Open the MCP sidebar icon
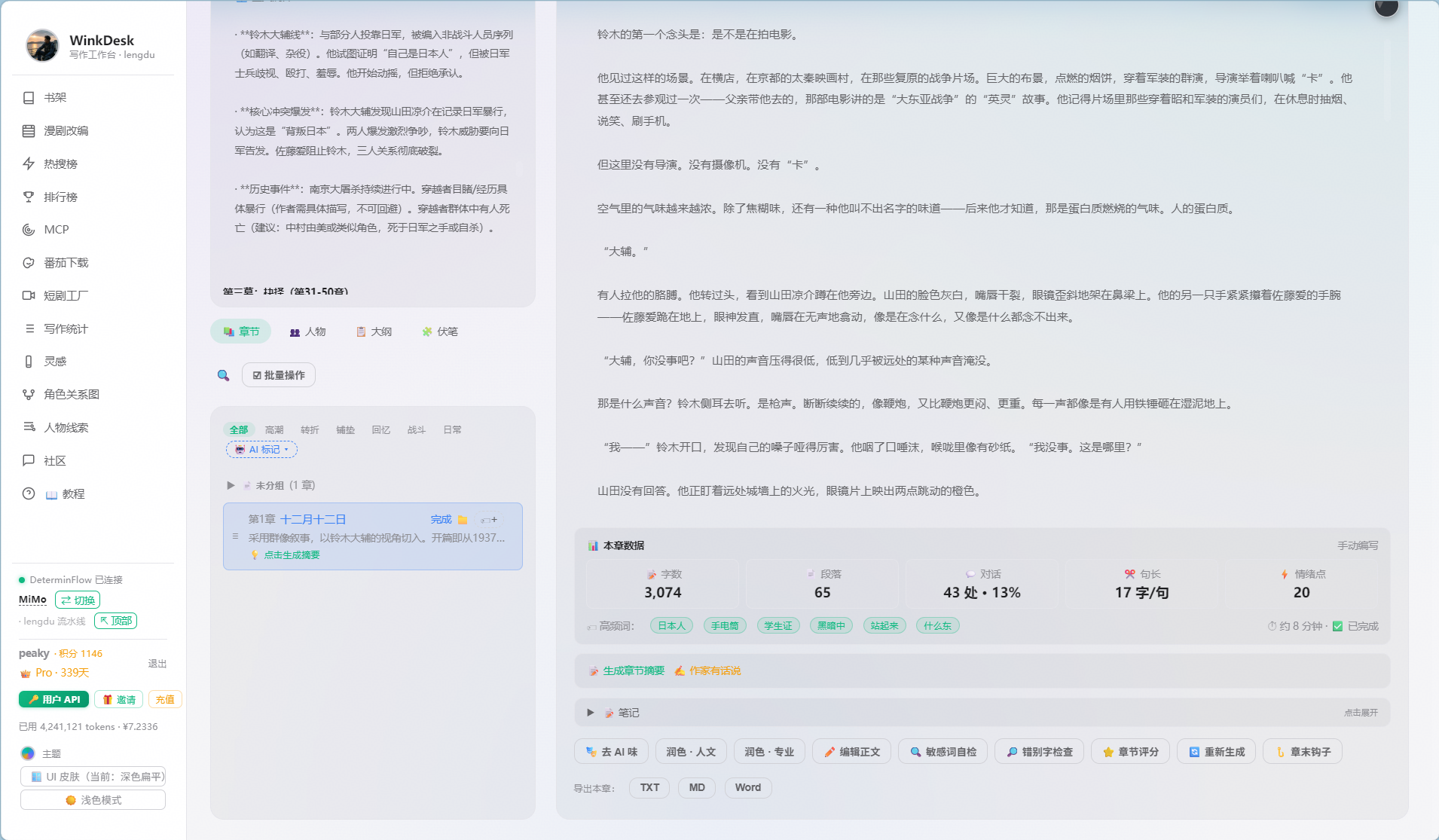1439x840 pixels. (x=29, y=230)
